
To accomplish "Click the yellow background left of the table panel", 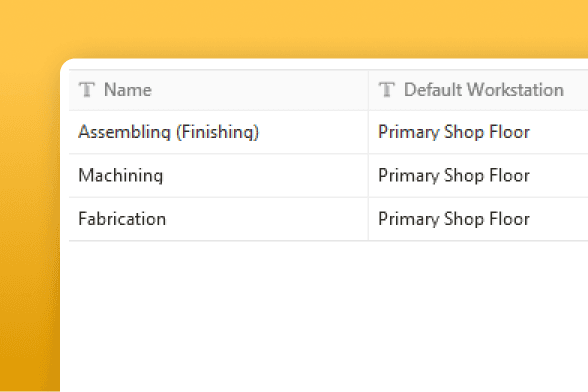I will pyautogui.click(x=29, y=225).
